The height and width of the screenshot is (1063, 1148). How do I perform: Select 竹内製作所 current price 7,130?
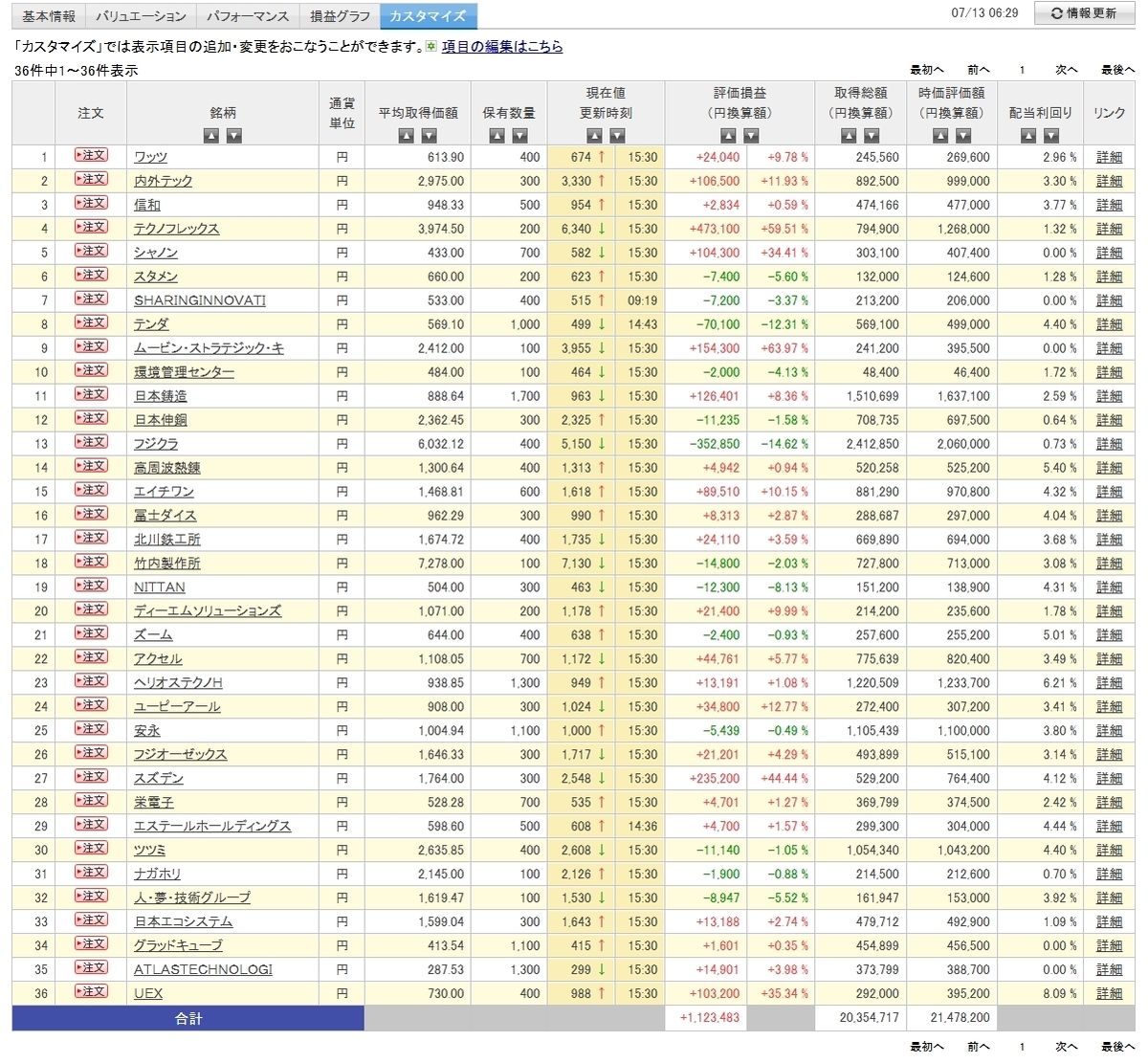577,564
